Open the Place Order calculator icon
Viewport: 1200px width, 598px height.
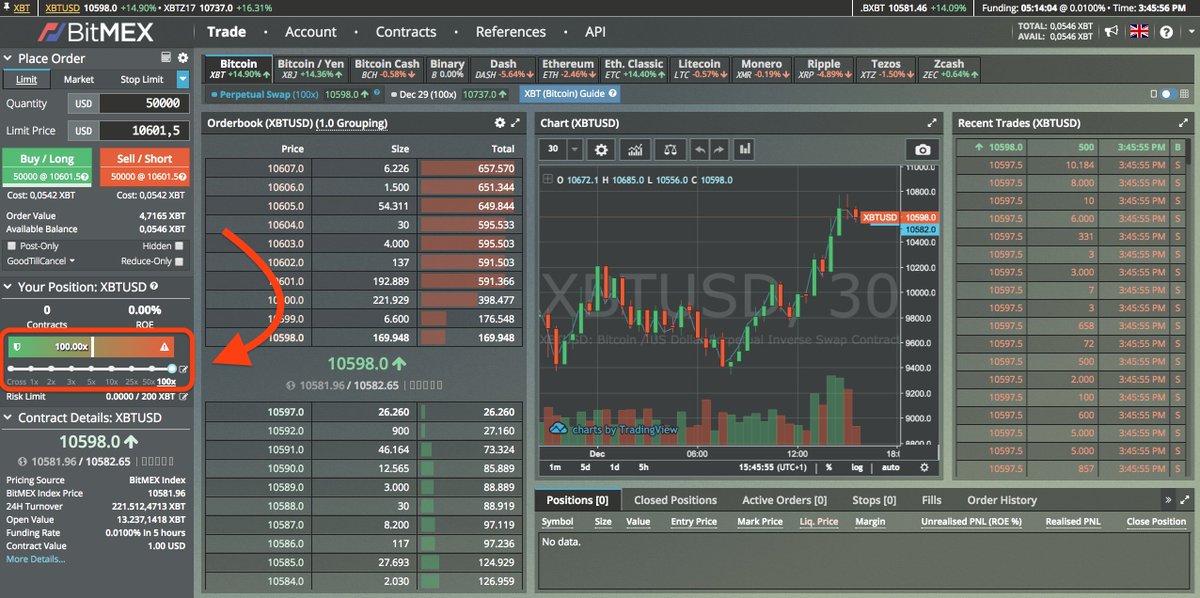point(167,58)
